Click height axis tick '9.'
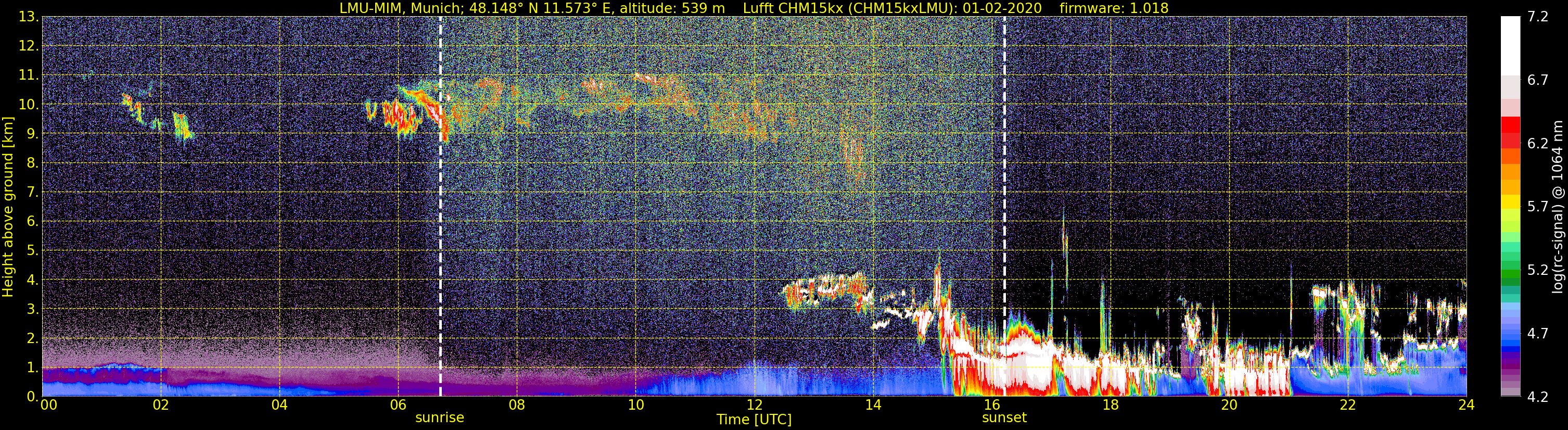This screenshot has height=430, width=1568. pyautogui.click(x=32, y=134)
